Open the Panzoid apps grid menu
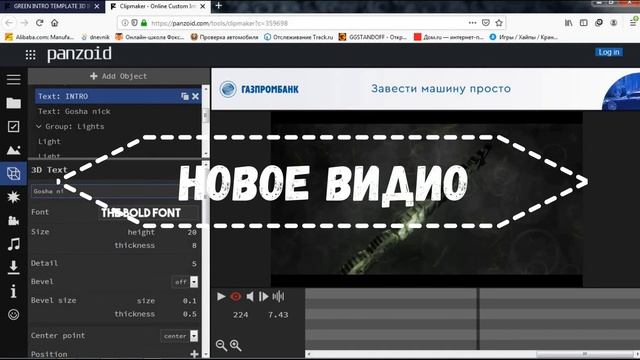The width and height of the screenshot is (640, 360). (x=31, y=55)
